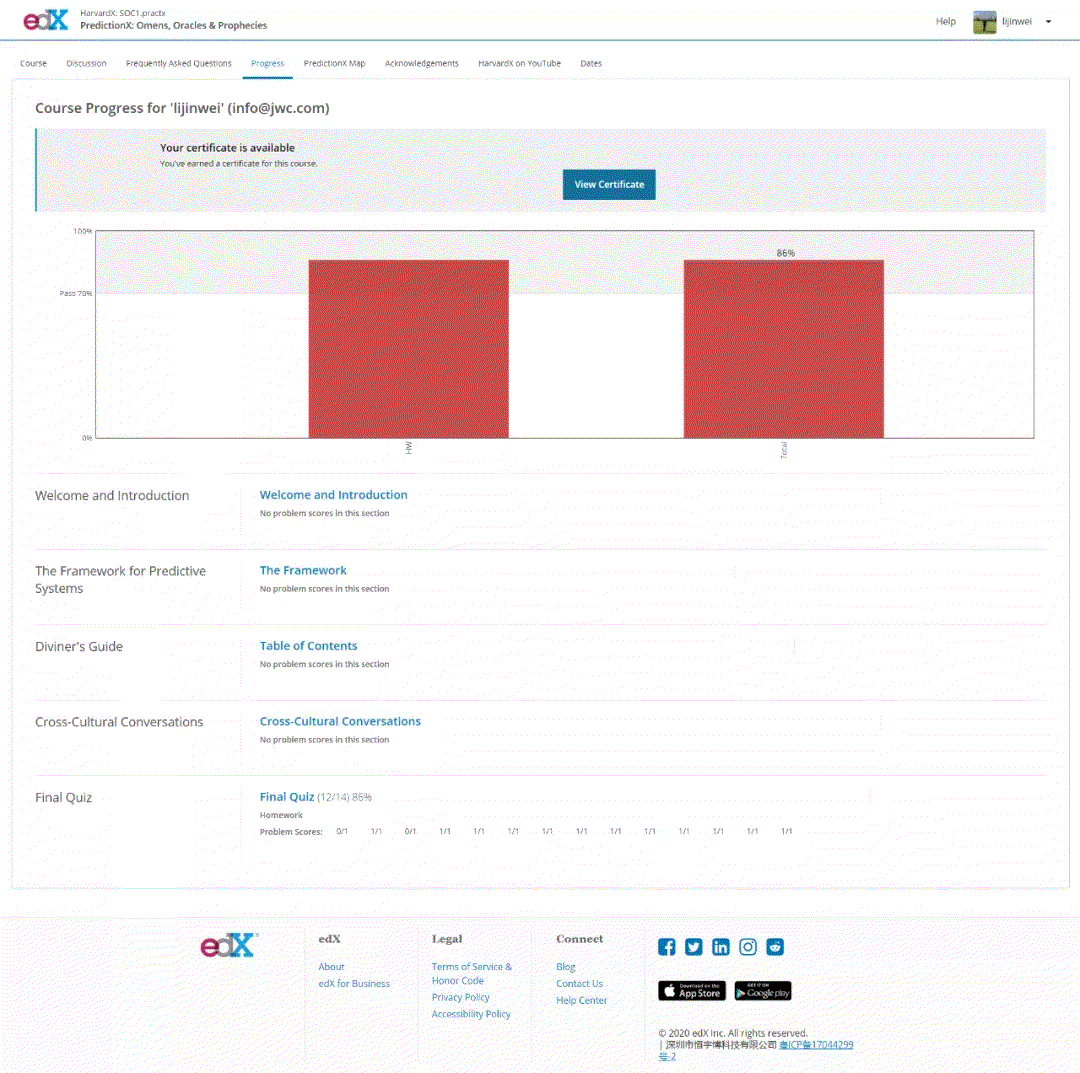The height and width of the screenshot is (1073, 1080).
Task: Open the About footer link
Action: click(x=331, y=967)
